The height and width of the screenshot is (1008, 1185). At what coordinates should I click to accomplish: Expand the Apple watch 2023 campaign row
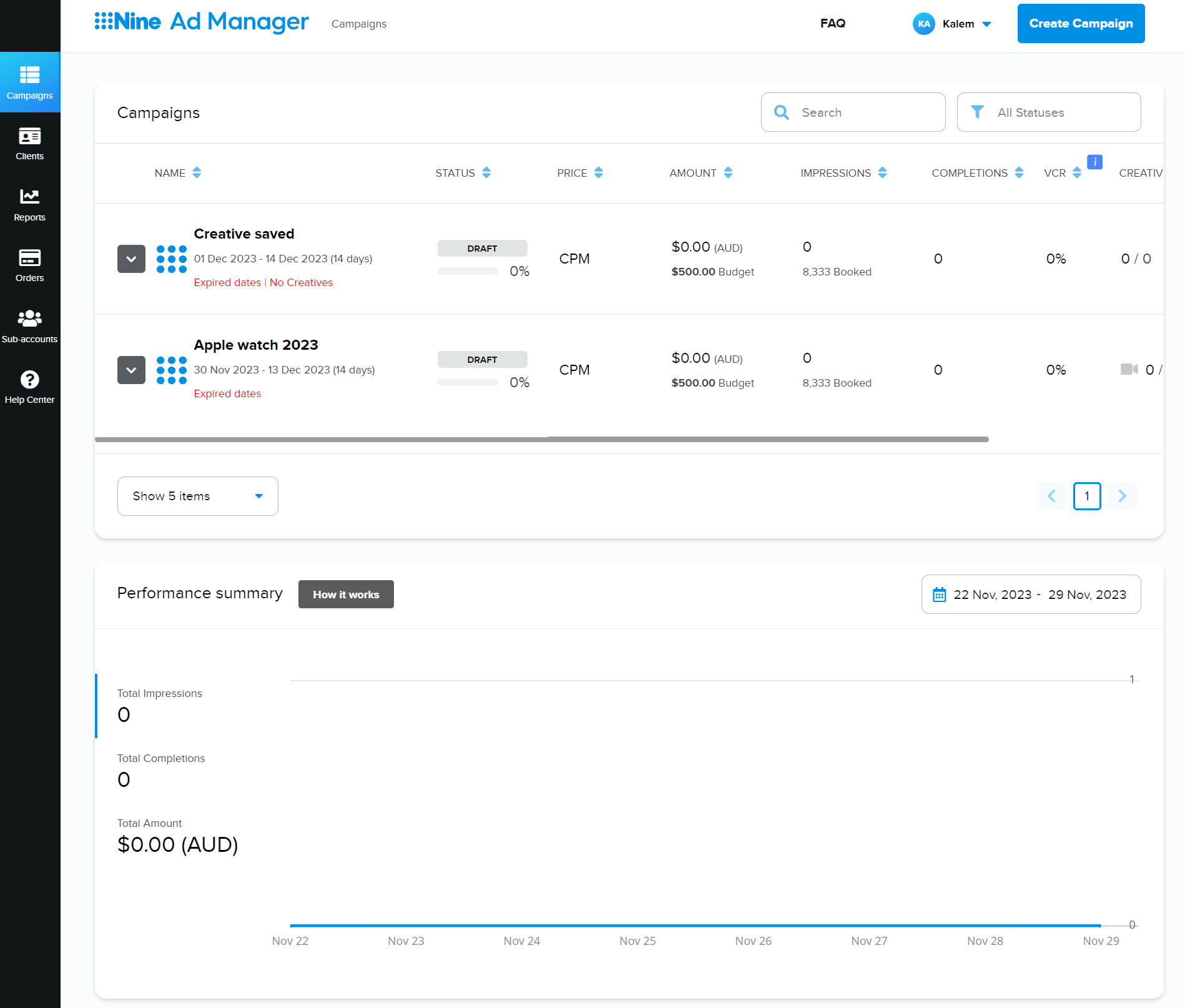point(131,370)
